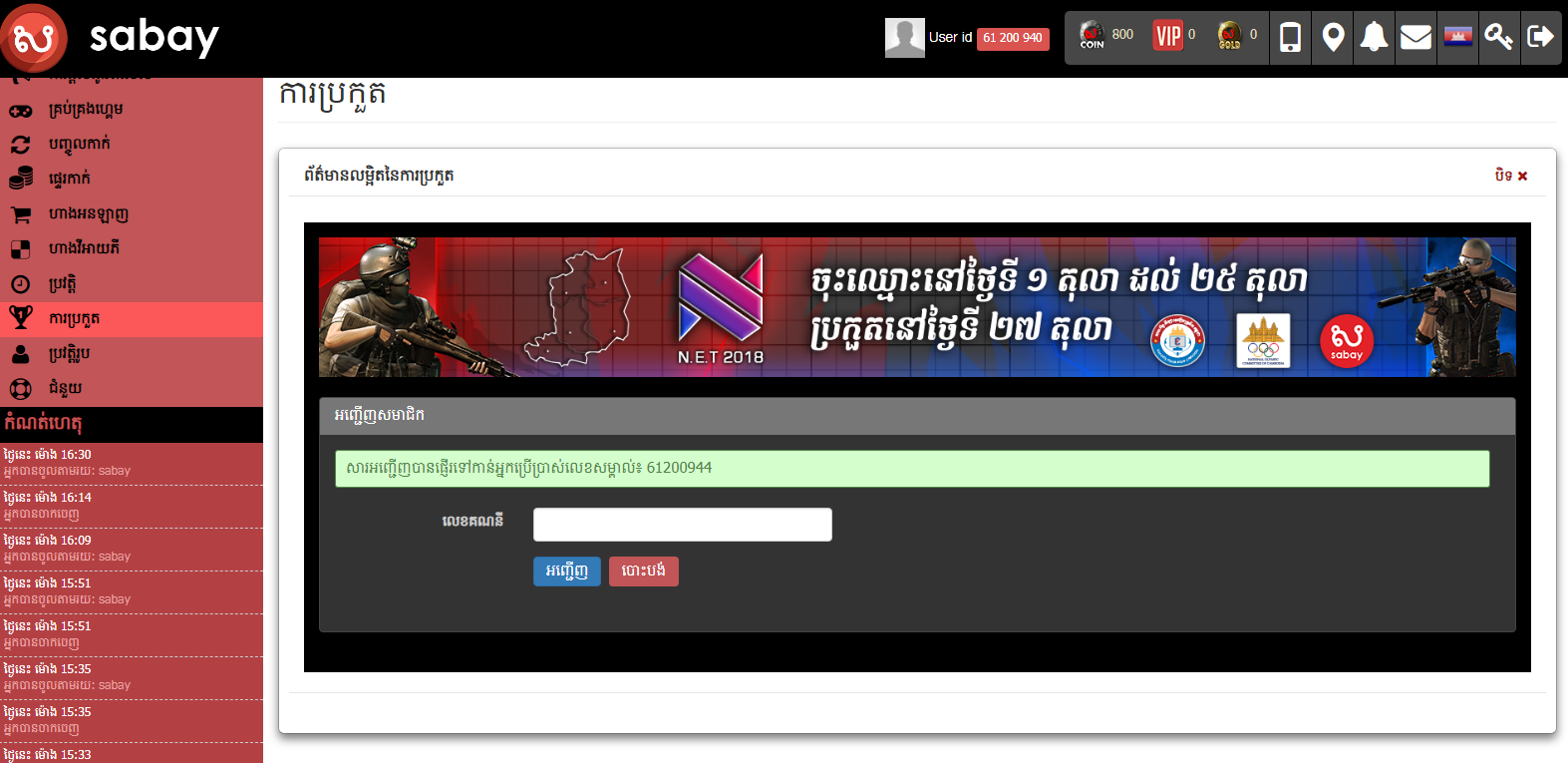This screenshot has height=763, width=1568.
Task: Open the location pin icon
Action: point(1333,38)
